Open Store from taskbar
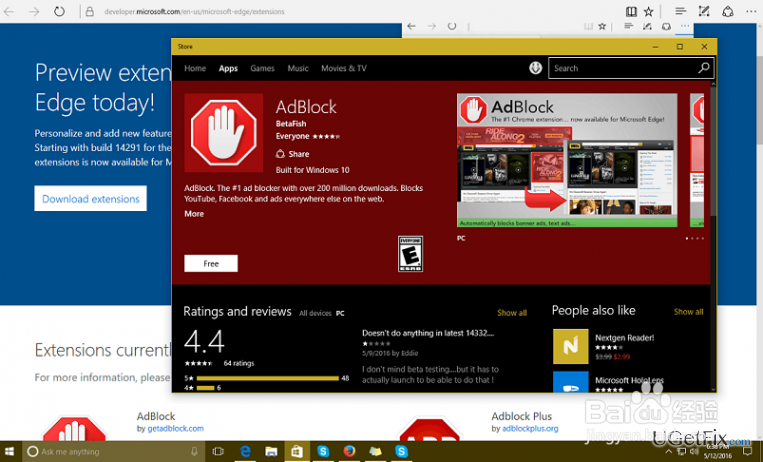The height and width of the screenshot is (462, 763). pos(297,451)
